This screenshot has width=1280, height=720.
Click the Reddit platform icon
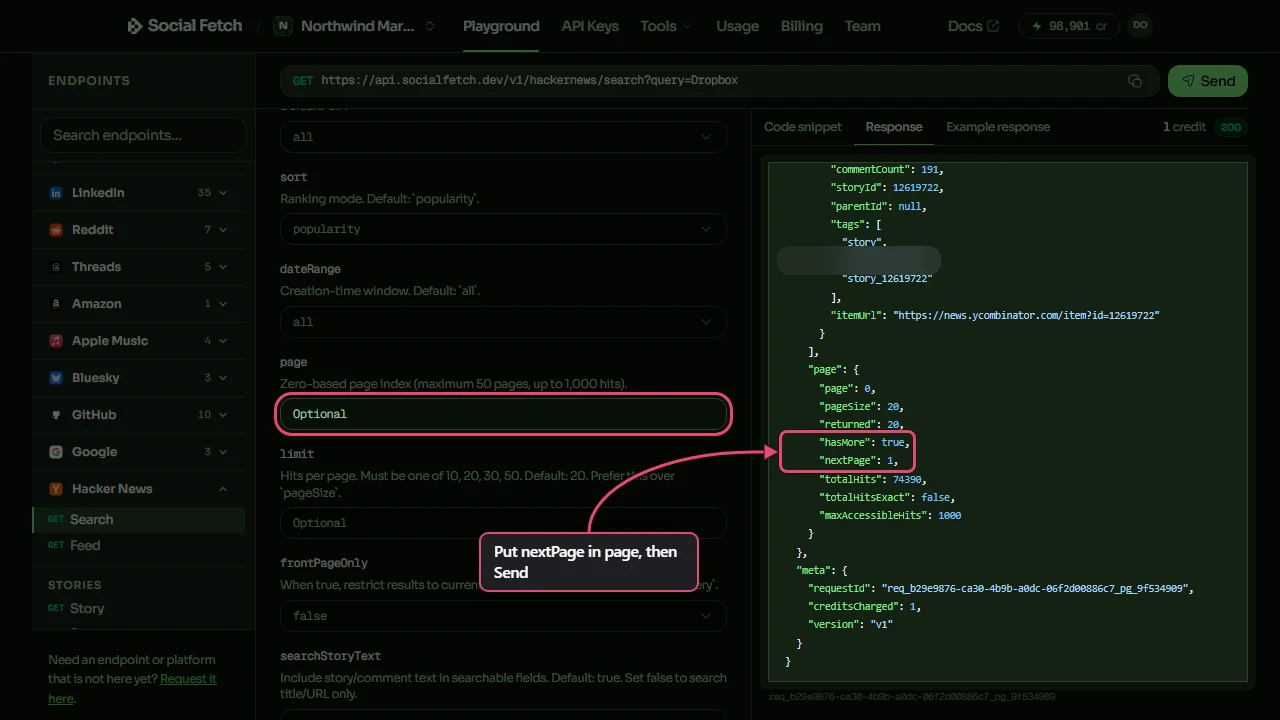click(56, 230)
